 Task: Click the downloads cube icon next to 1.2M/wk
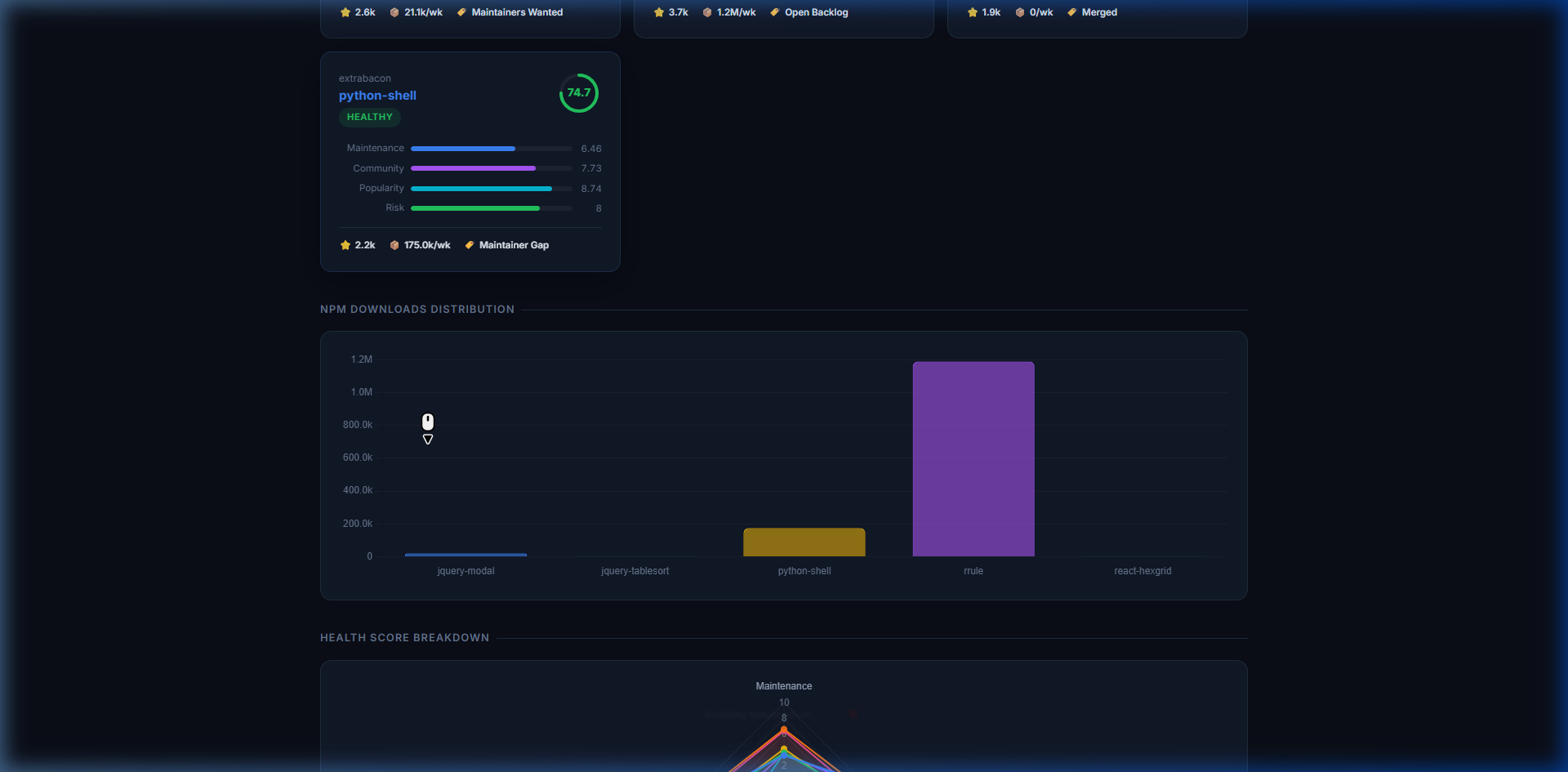(x=707, y=12)
